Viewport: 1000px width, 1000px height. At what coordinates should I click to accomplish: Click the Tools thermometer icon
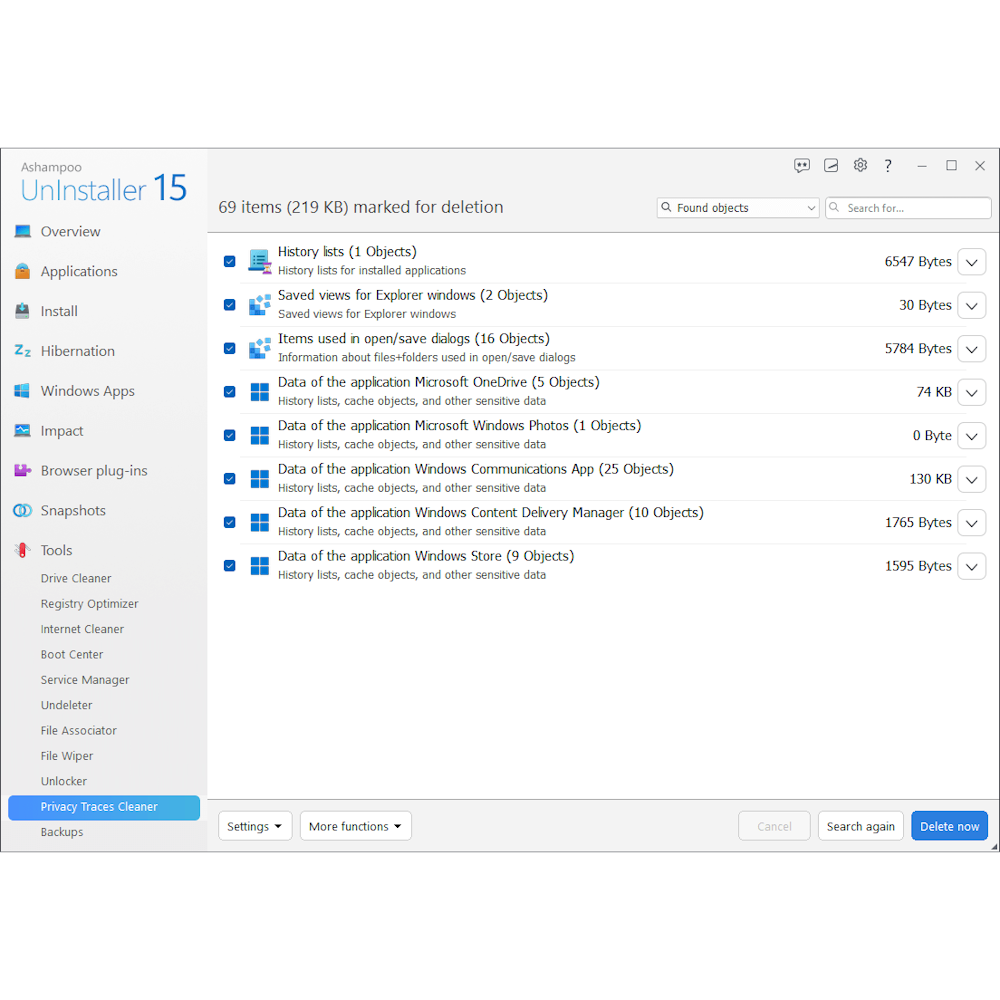[22, 550]
